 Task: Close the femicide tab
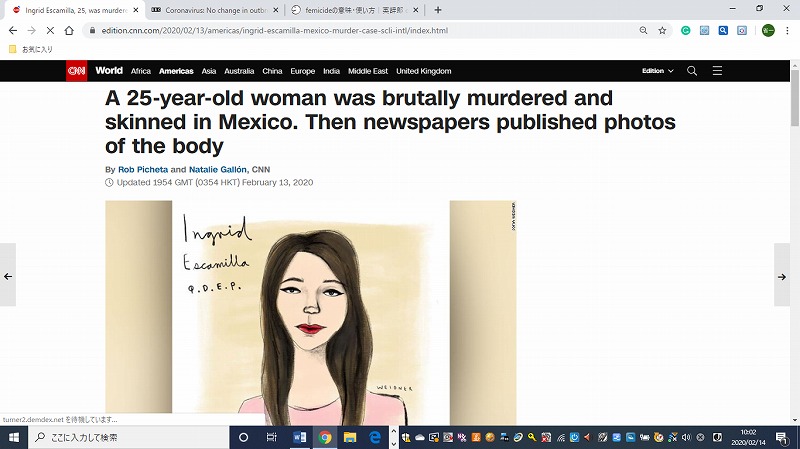416,10
